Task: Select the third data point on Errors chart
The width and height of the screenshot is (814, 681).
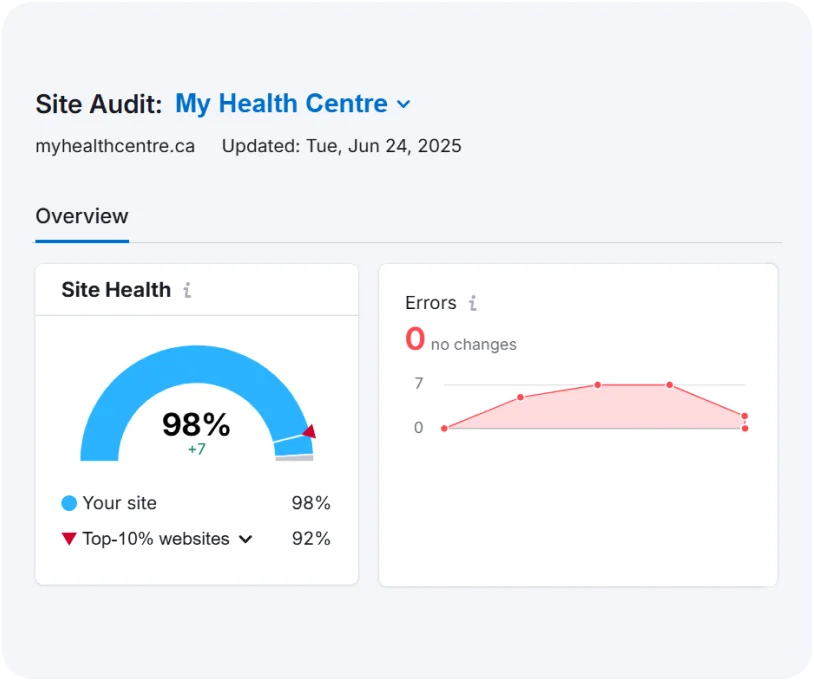Action: click(597, 385)
